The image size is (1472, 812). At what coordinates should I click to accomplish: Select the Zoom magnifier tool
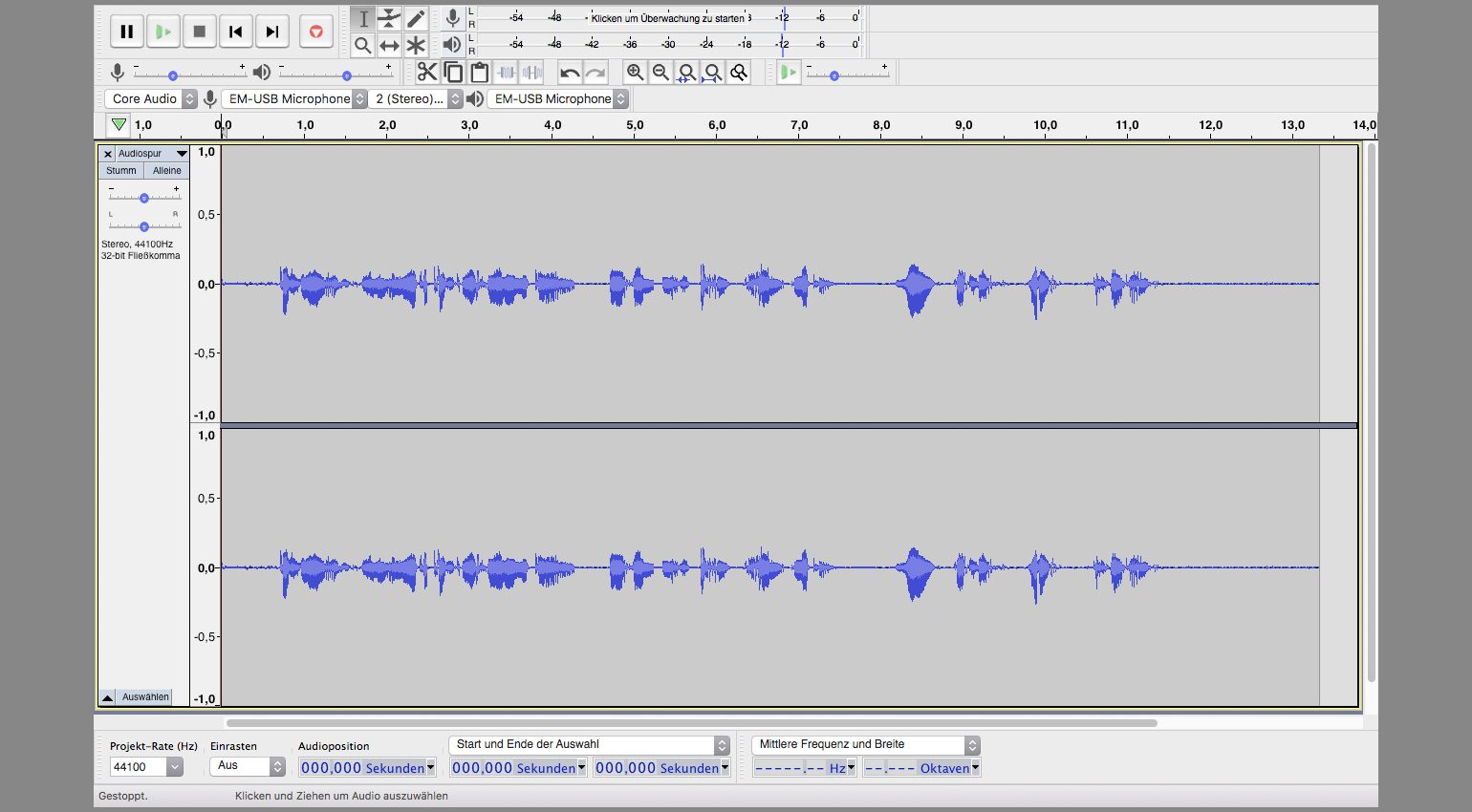point(363,45)
